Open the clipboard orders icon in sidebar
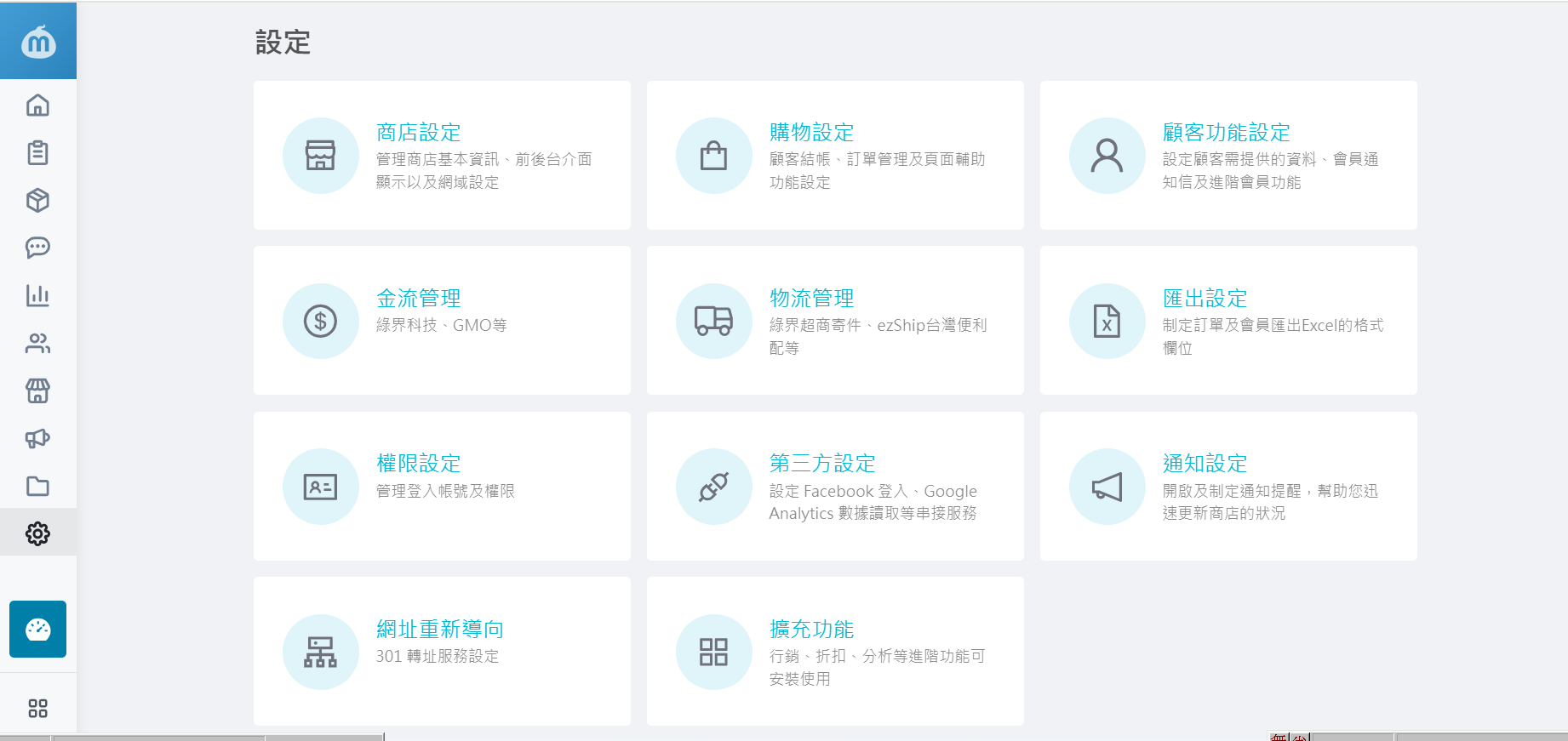Viewport: 1568px width, 741px height. (x=37, y=153)
